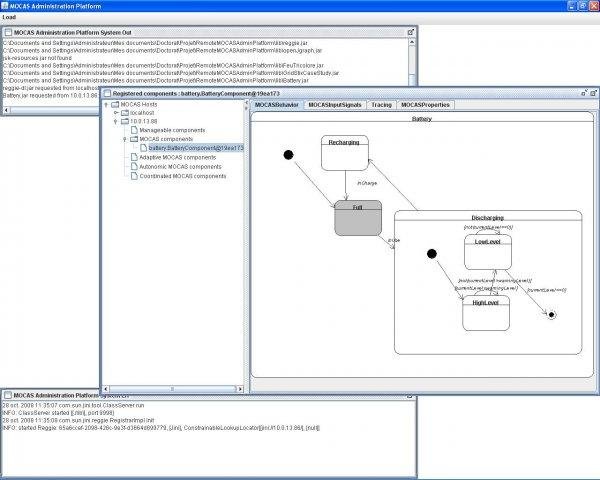Open the Tracing tab
This screenshot has height=480, width=600.
[x=382, y=105]
